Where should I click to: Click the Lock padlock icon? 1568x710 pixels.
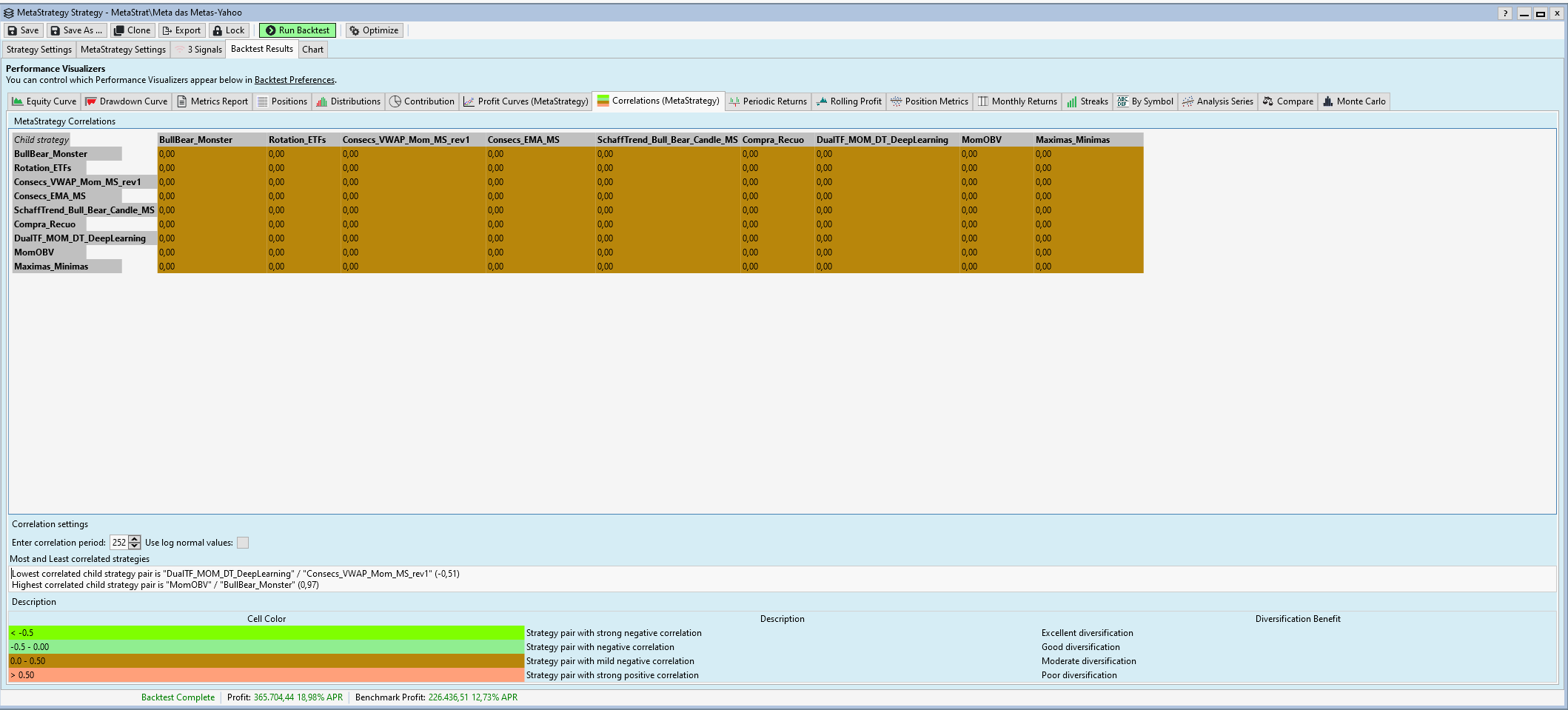218,30
